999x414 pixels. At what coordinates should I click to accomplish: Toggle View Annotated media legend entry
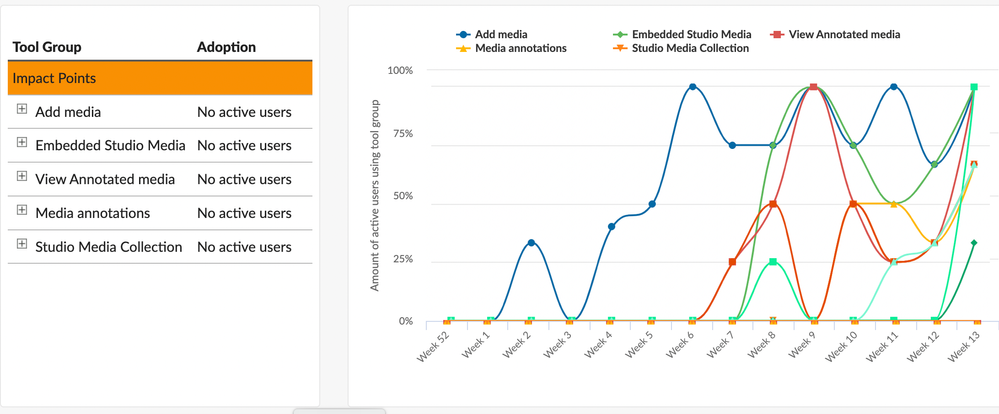(835, 34)
